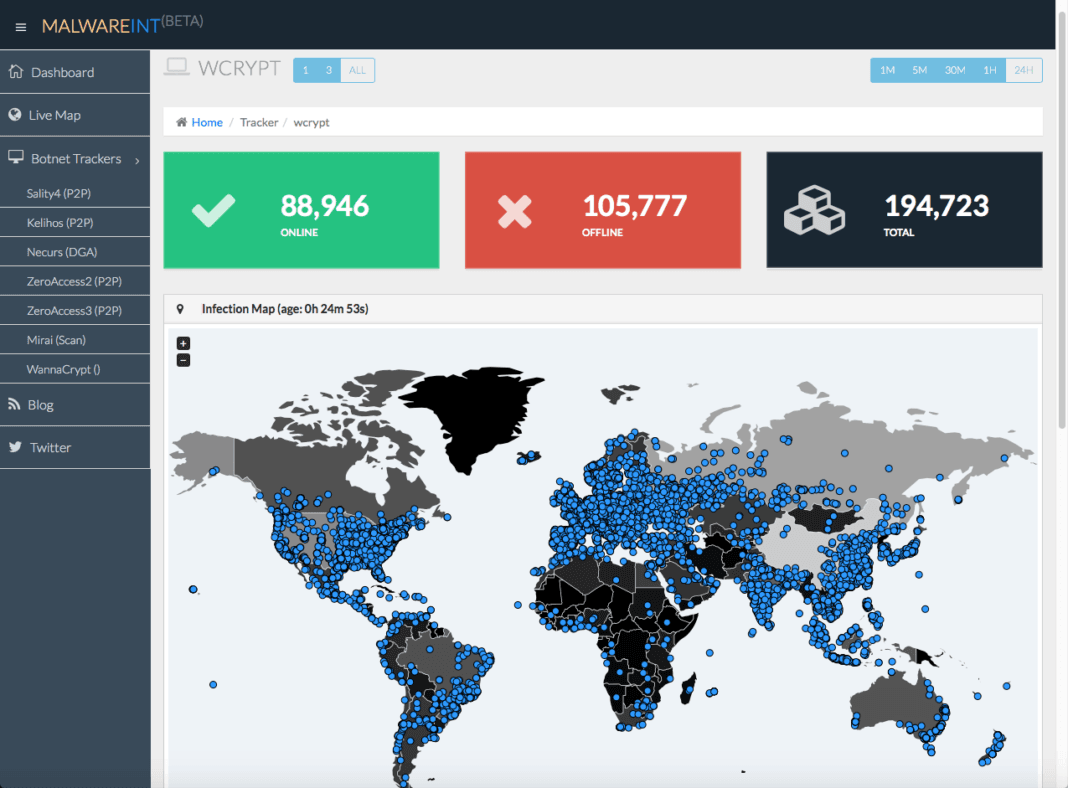
Task: Toggle the hamburger menu icon
Action: click(20, 27)
